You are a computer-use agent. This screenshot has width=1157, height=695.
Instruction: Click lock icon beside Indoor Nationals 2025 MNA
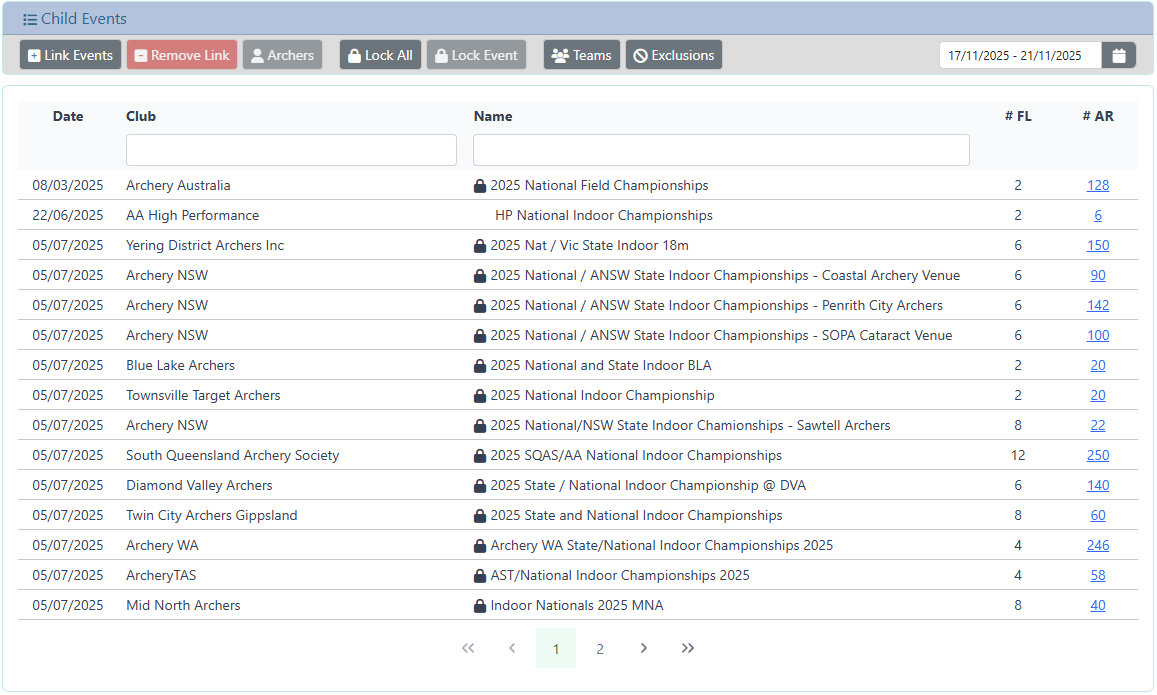coord(480,606)
